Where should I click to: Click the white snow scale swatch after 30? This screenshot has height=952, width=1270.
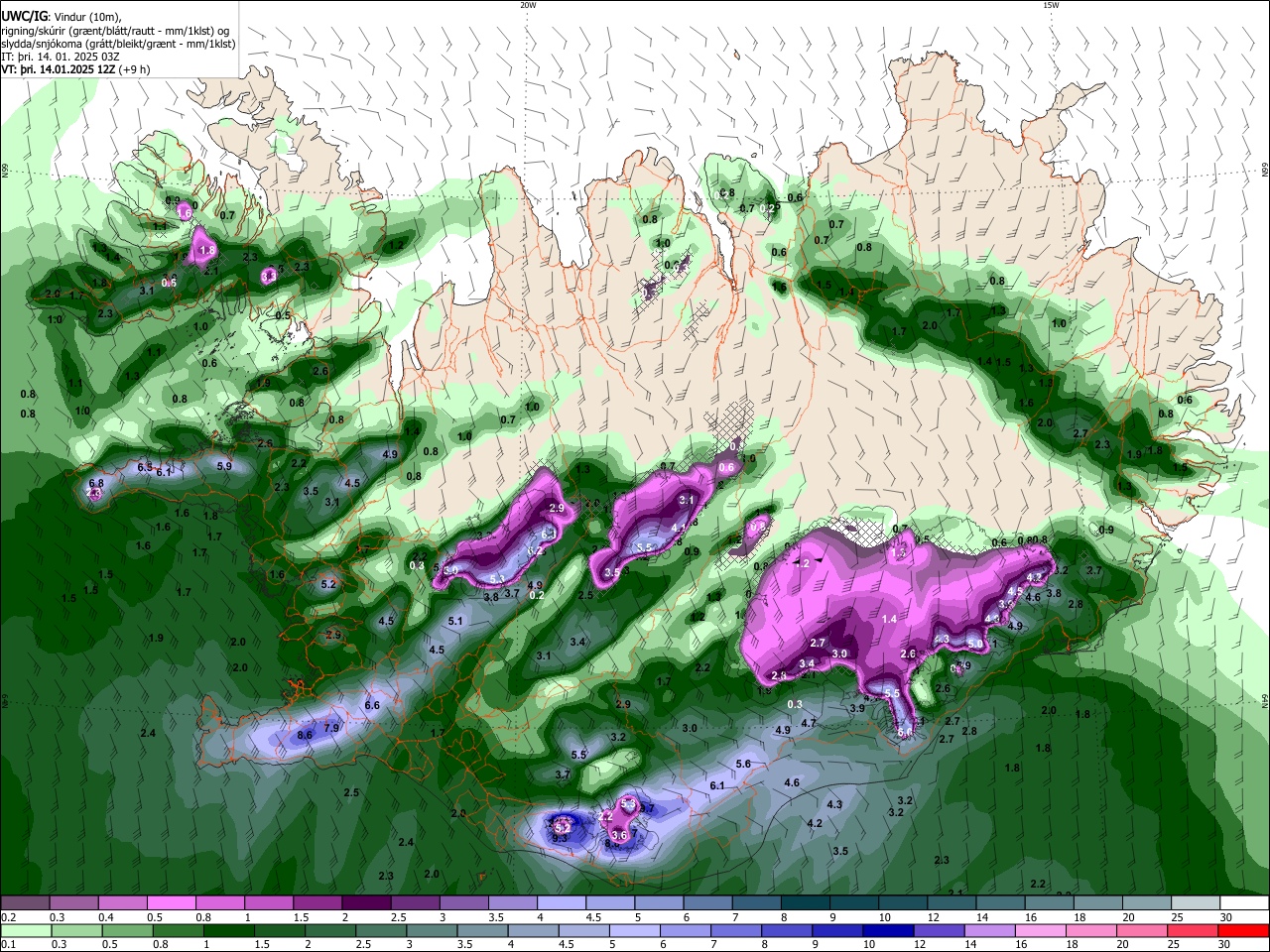coord(1245,902)
